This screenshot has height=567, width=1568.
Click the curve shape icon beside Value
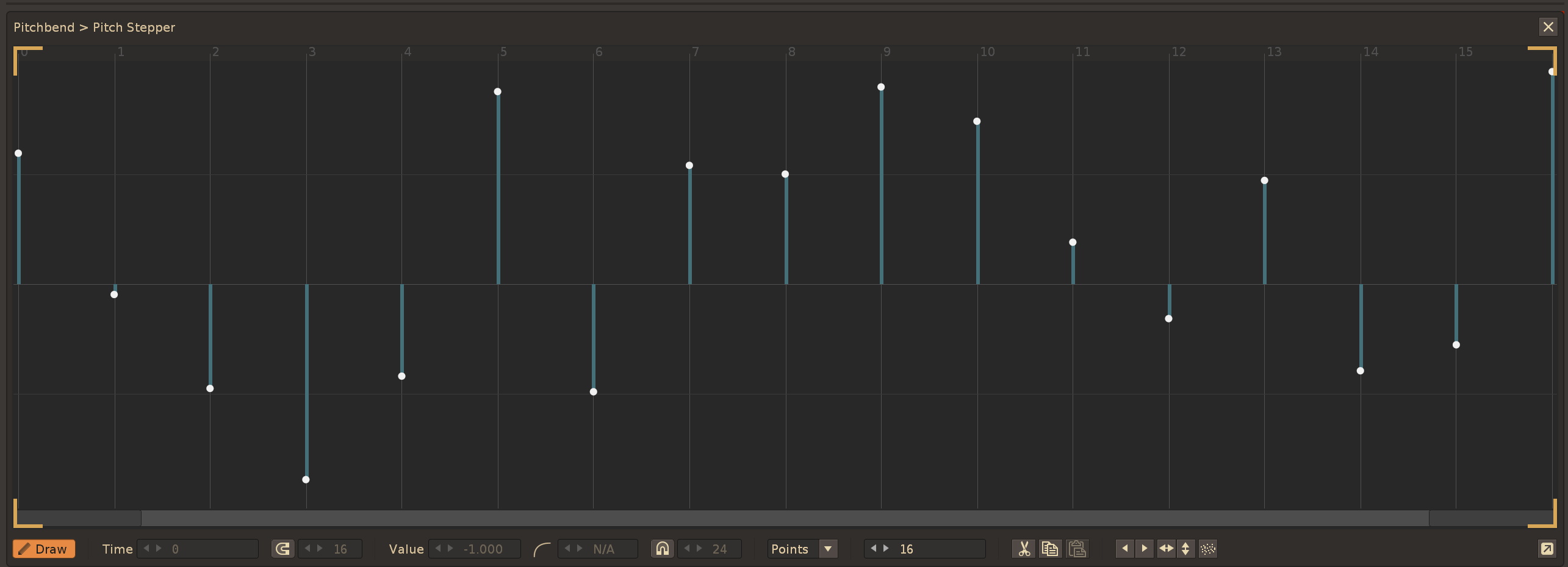click(x=541, y=549)
